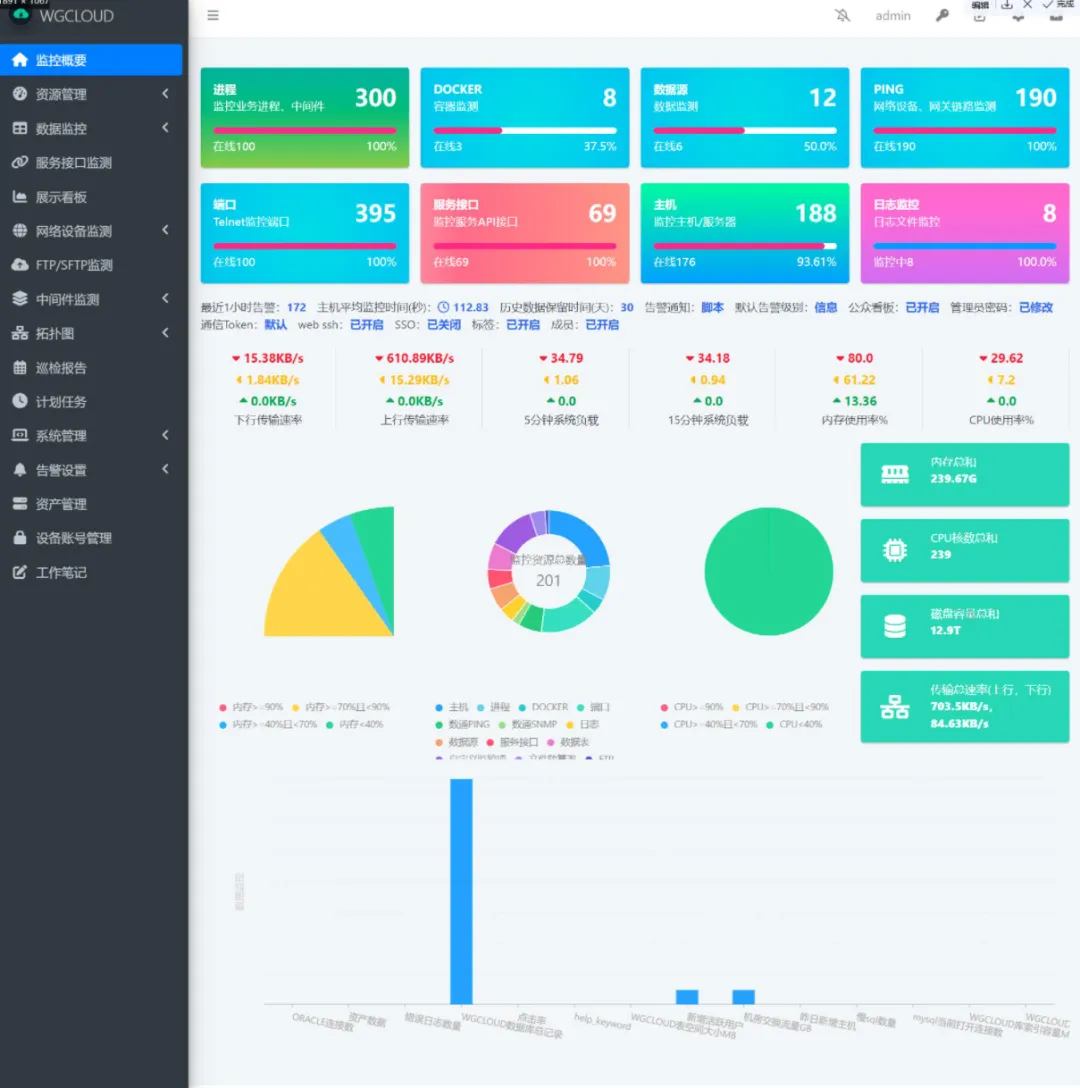The height and width of the screenshot is (1088, 1080).
Task: Click the download icon in capture toolbar
Action: [1006, 5]
